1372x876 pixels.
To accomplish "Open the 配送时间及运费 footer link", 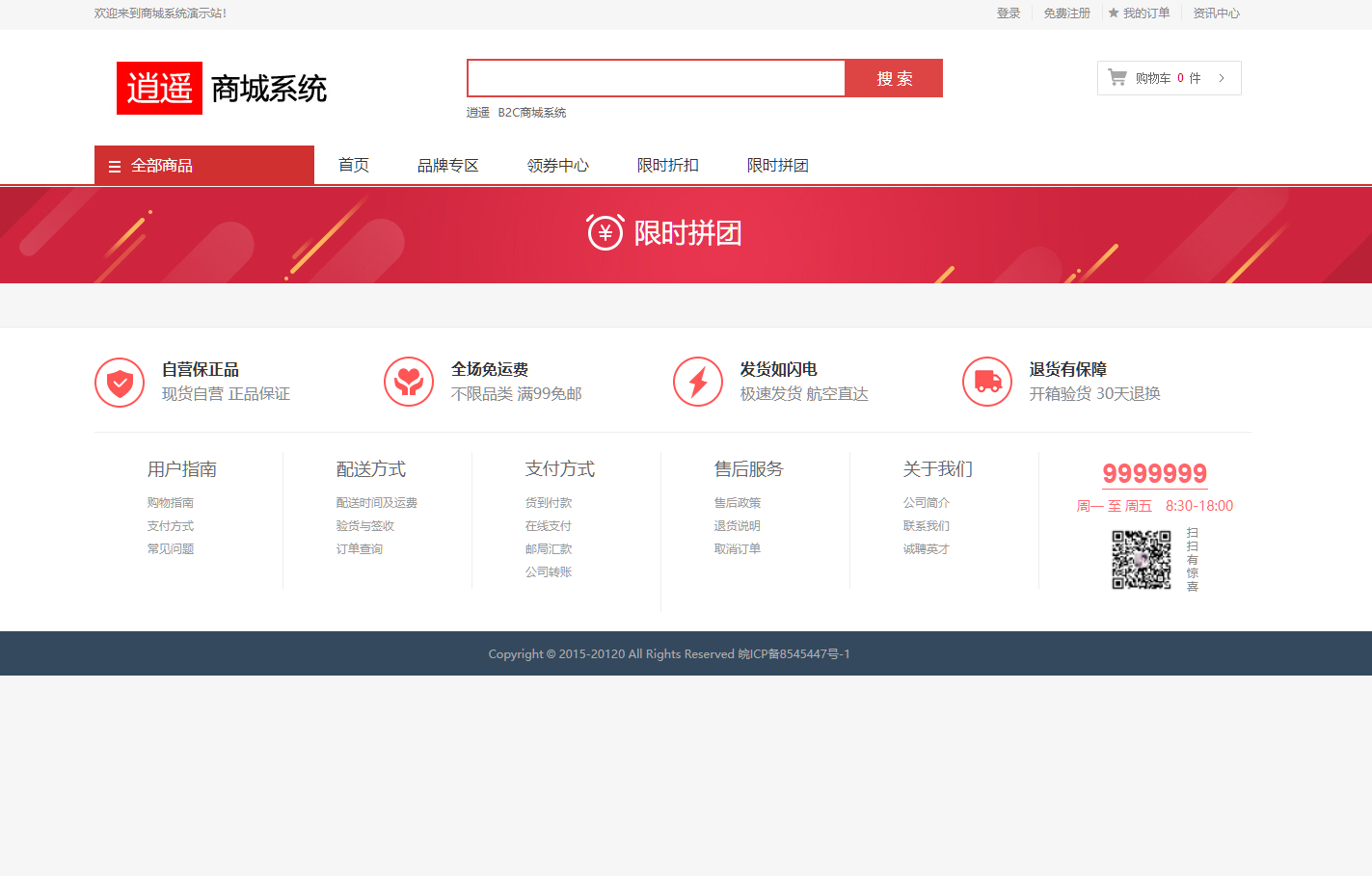I will click(x=377, y=503).
